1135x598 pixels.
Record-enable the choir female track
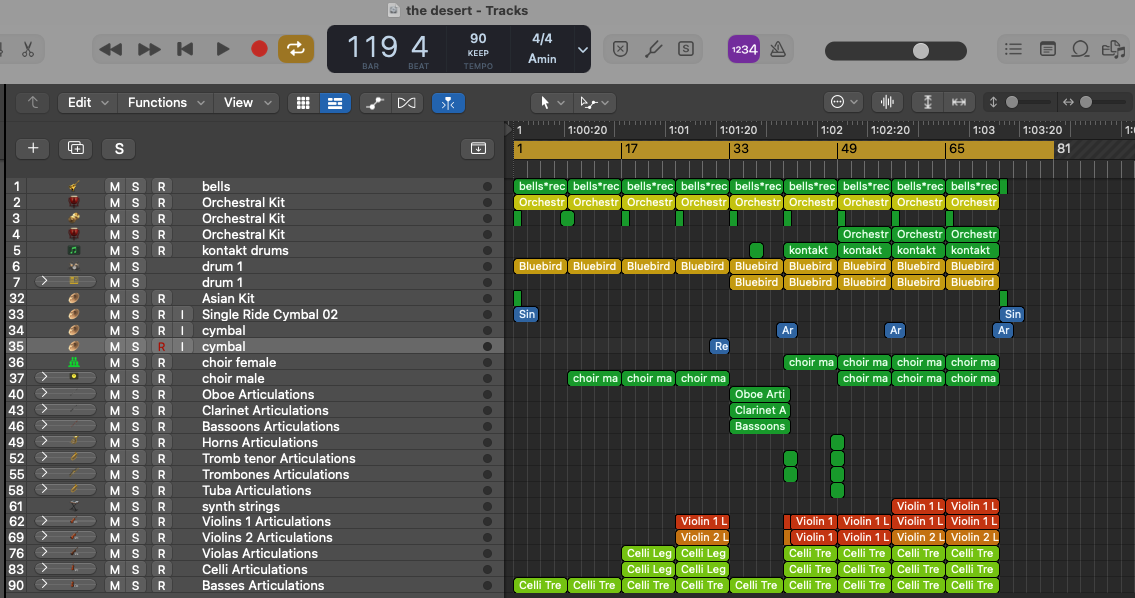pyautogui.click(x=160, y=363)
